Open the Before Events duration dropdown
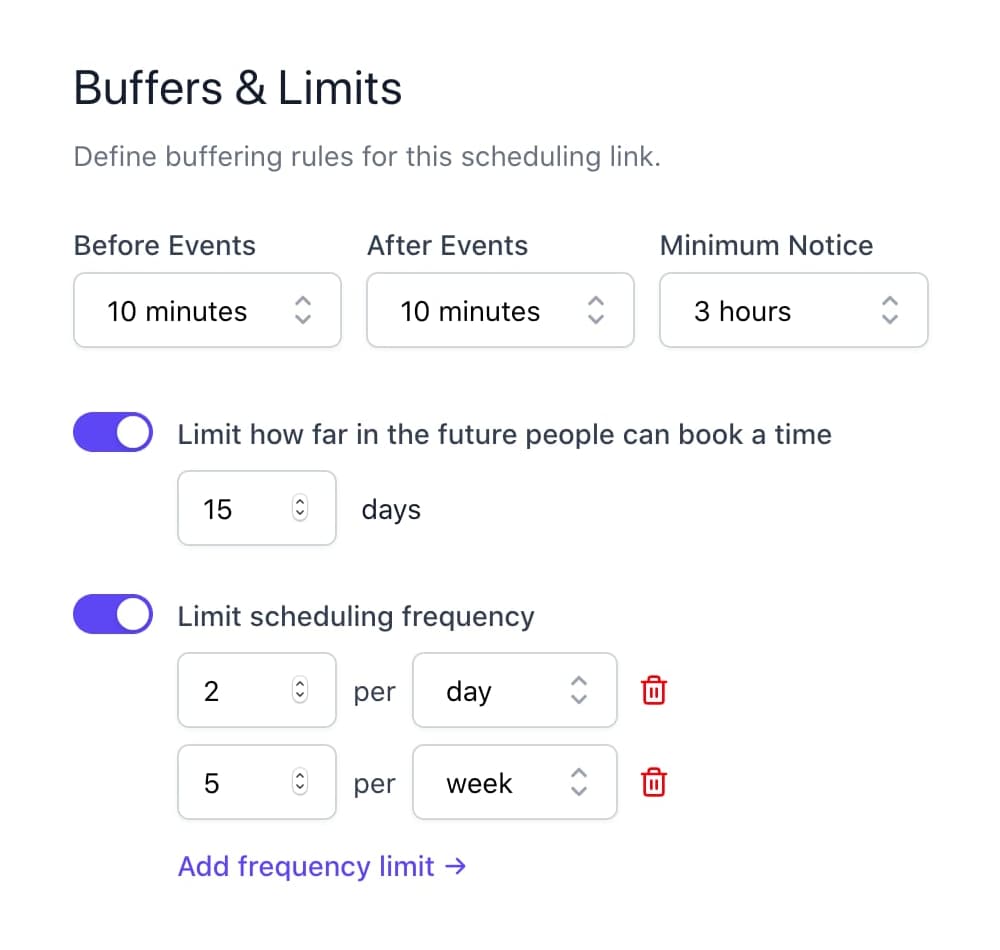Screen dimensions: 1000x950 pyautogui.click(x=207, y=311)
